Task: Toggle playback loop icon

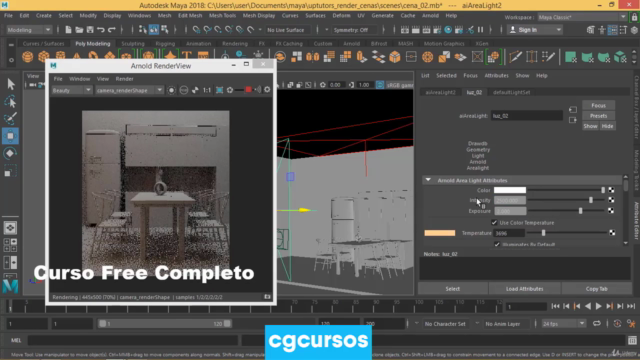Action: click(597, 324)
